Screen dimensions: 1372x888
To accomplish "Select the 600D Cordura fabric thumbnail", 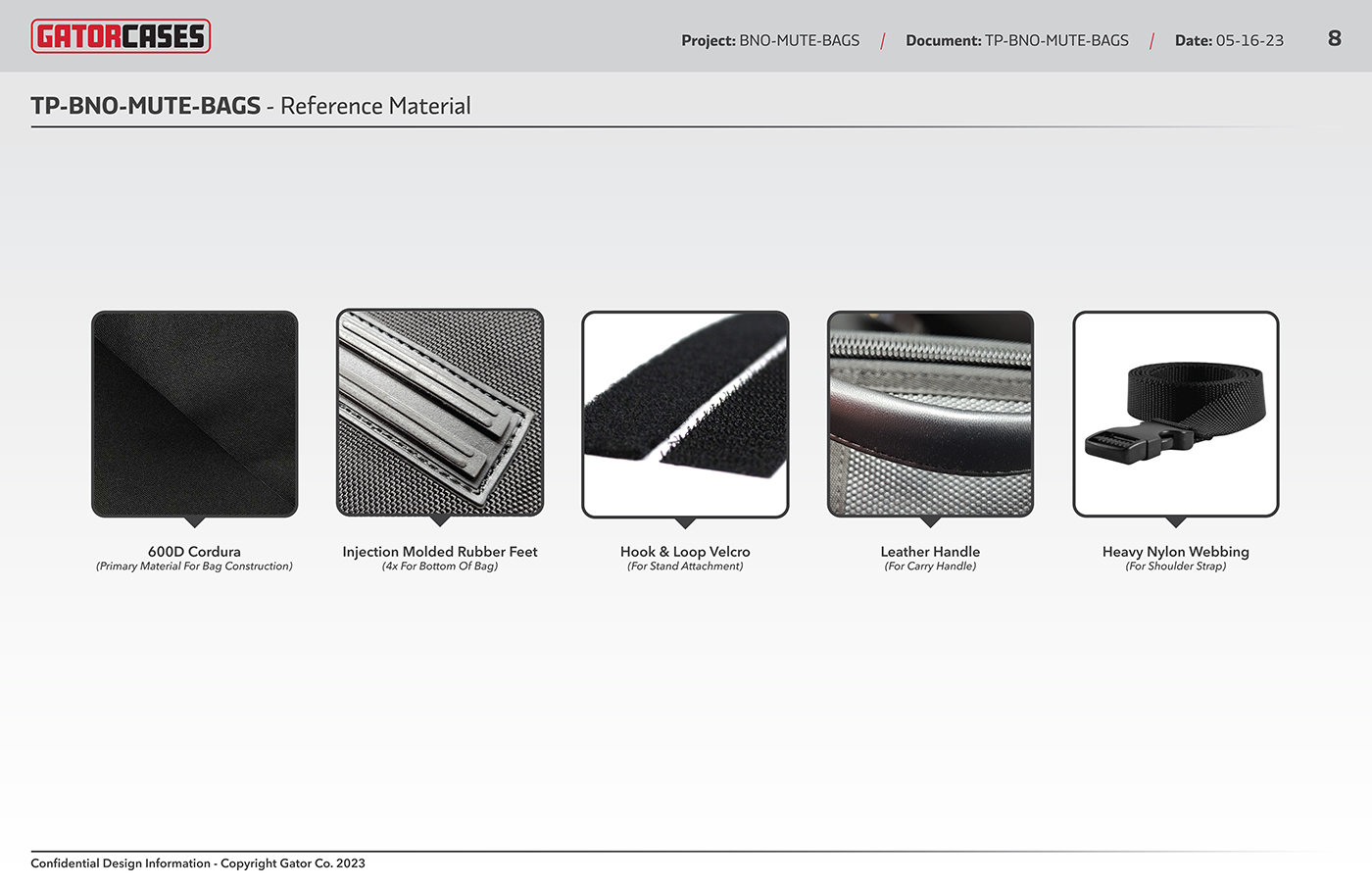I will point(195,414).
